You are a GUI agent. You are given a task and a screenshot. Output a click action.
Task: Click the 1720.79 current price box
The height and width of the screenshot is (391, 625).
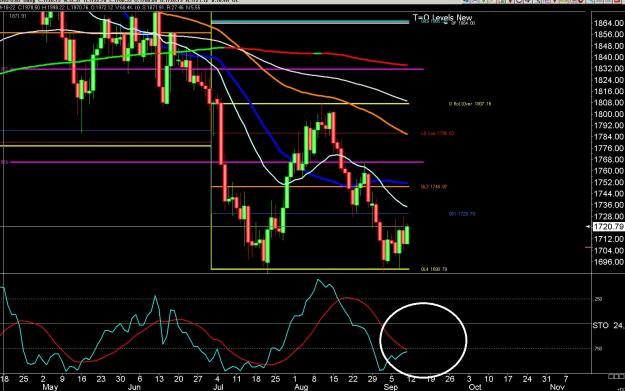609,227
